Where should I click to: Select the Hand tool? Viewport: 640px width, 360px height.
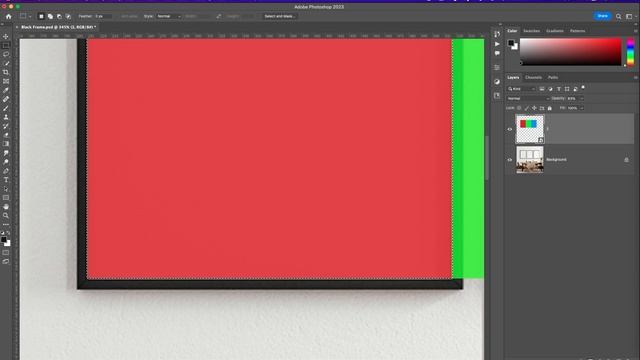click(x=6, y=207)
